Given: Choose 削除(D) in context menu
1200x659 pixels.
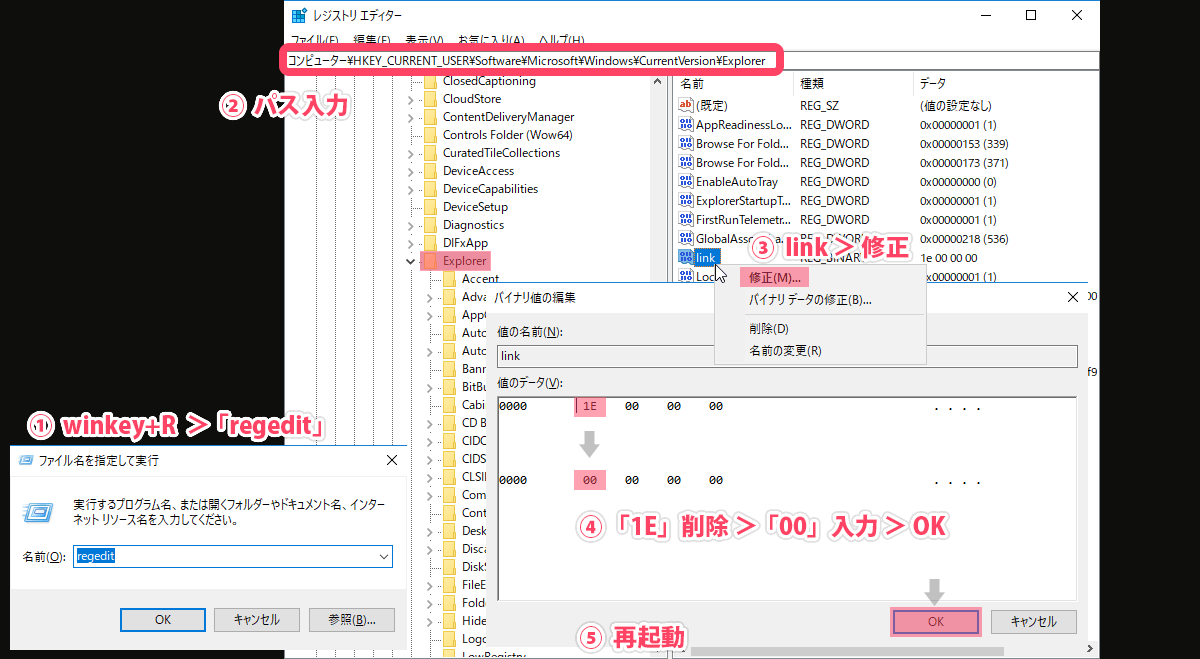Looking at the screenshot, I should [x=769, y=329].
